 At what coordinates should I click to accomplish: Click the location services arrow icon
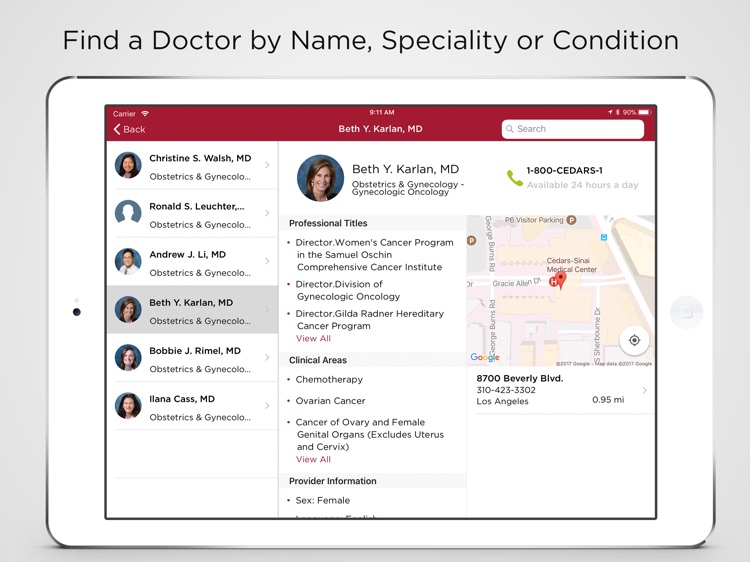click(610, 112)
